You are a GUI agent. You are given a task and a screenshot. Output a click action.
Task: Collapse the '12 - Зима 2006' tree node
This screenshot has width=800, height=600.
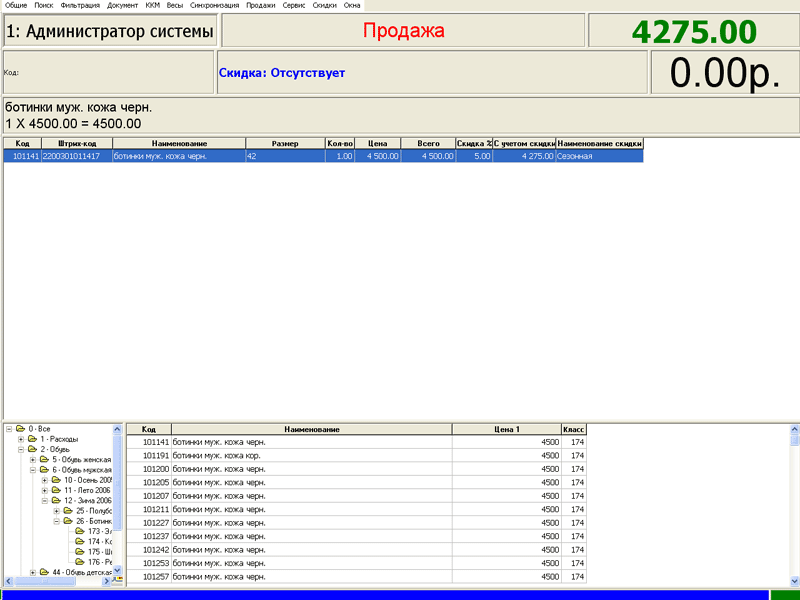(44, 501)
